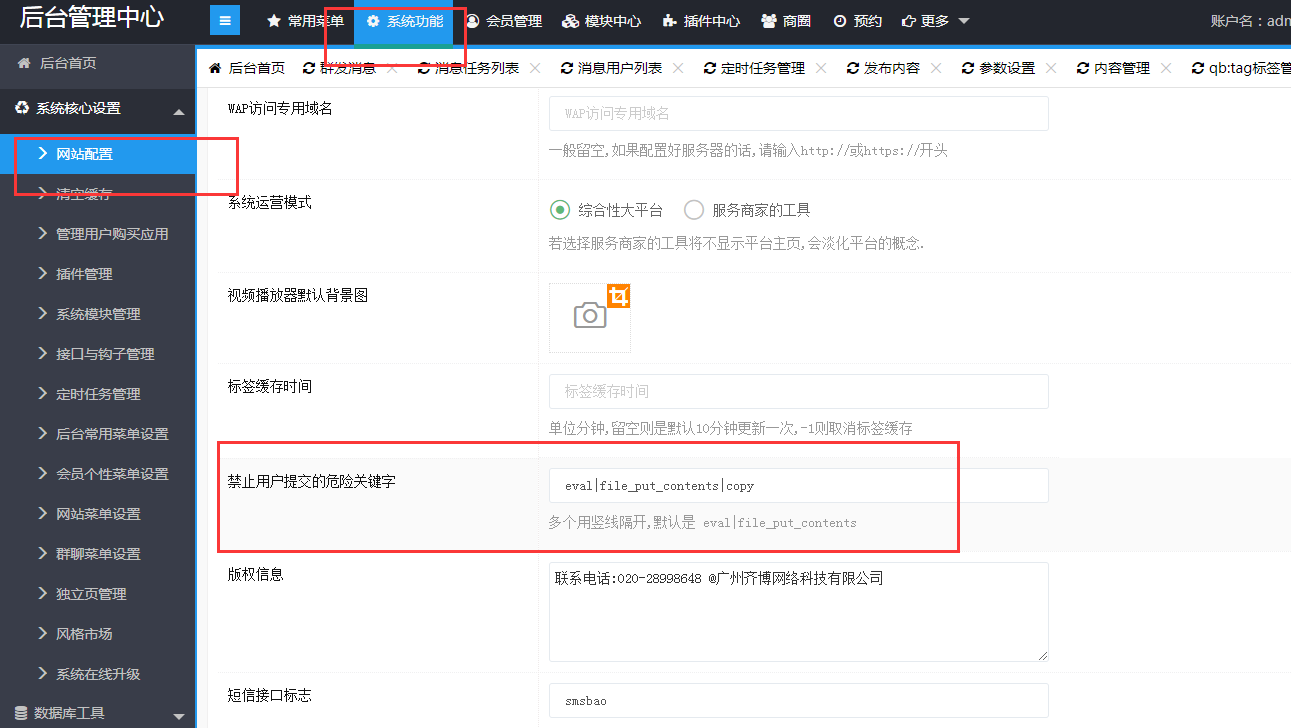Switch to the 后台首页 tab
1291x728 pixels.
point(247,68)
